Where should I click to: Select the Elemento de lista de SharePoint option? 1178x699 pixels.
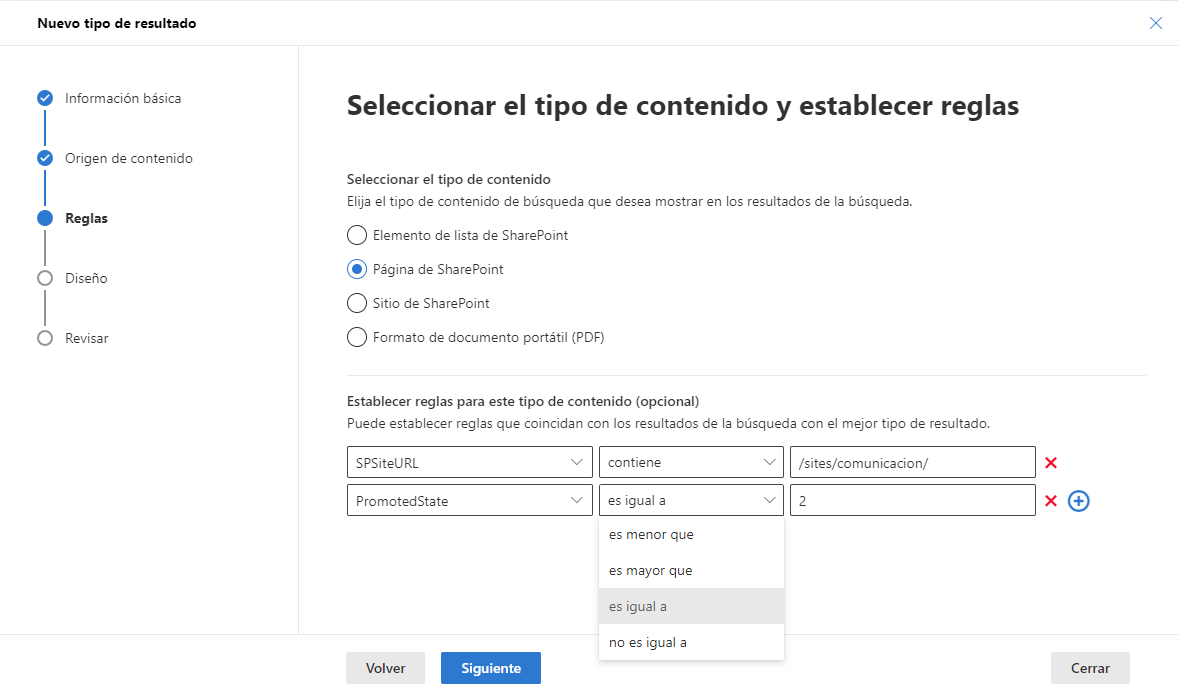[357, 235]
